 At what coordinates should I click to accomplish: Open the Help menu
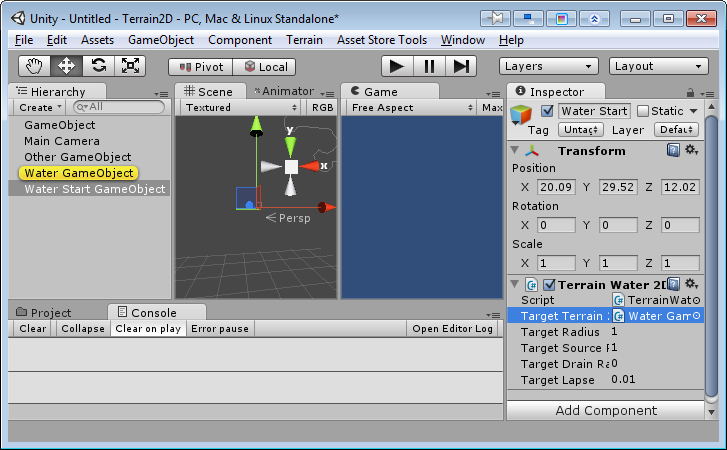[511, 40]
